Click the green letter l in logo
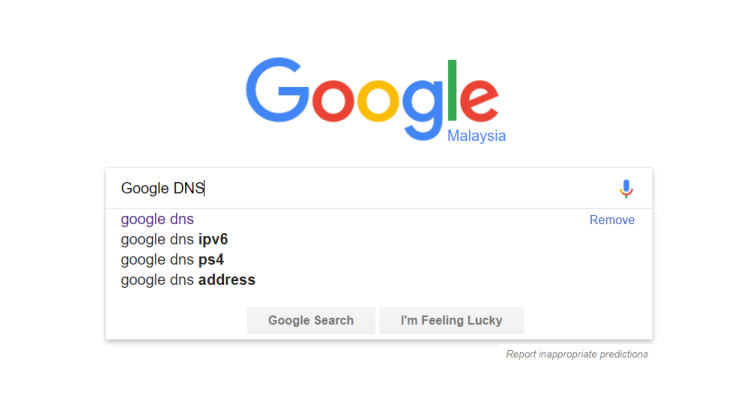The width and height of the screenshot is (750, 416). pos(452,90)
